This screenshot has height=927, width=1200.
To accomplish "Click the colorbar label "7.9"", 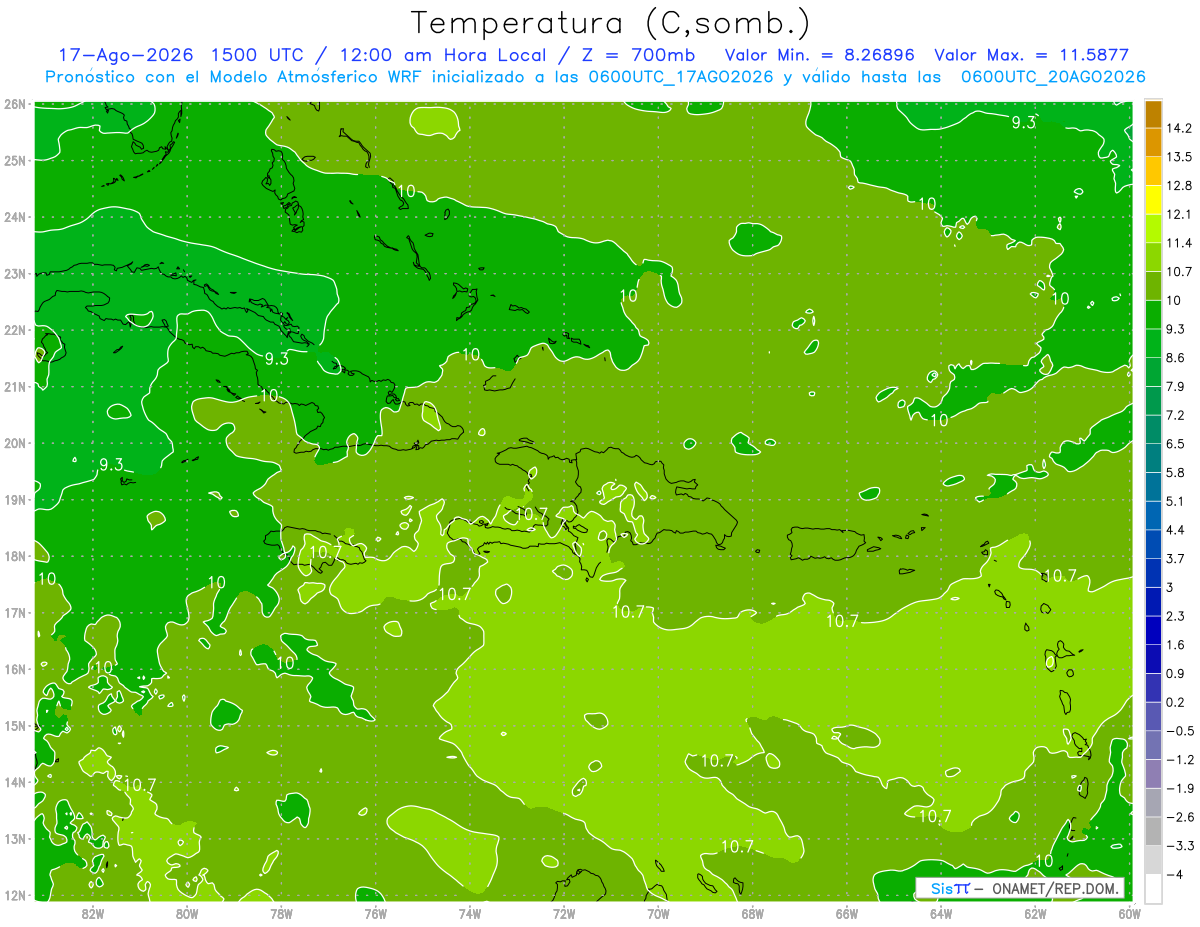I will coord(1176,386).
